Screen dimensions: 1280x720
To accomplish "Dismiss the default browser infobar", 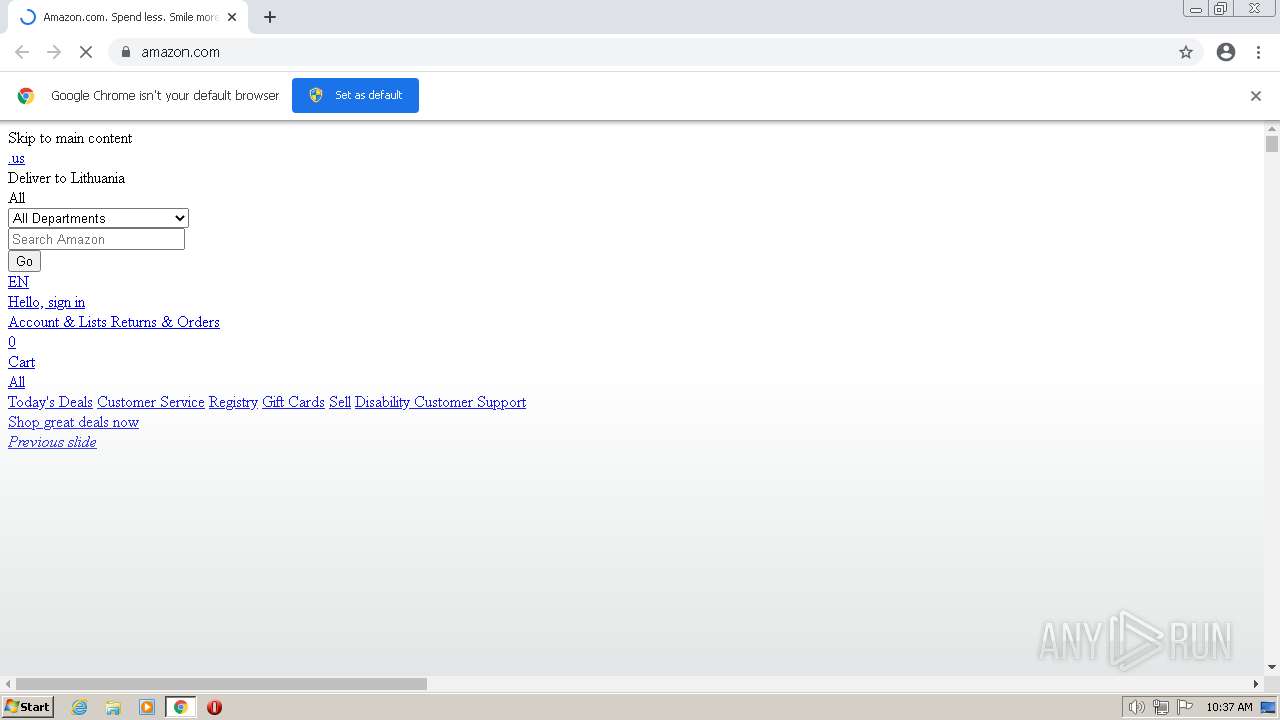I will [1256, 96].
